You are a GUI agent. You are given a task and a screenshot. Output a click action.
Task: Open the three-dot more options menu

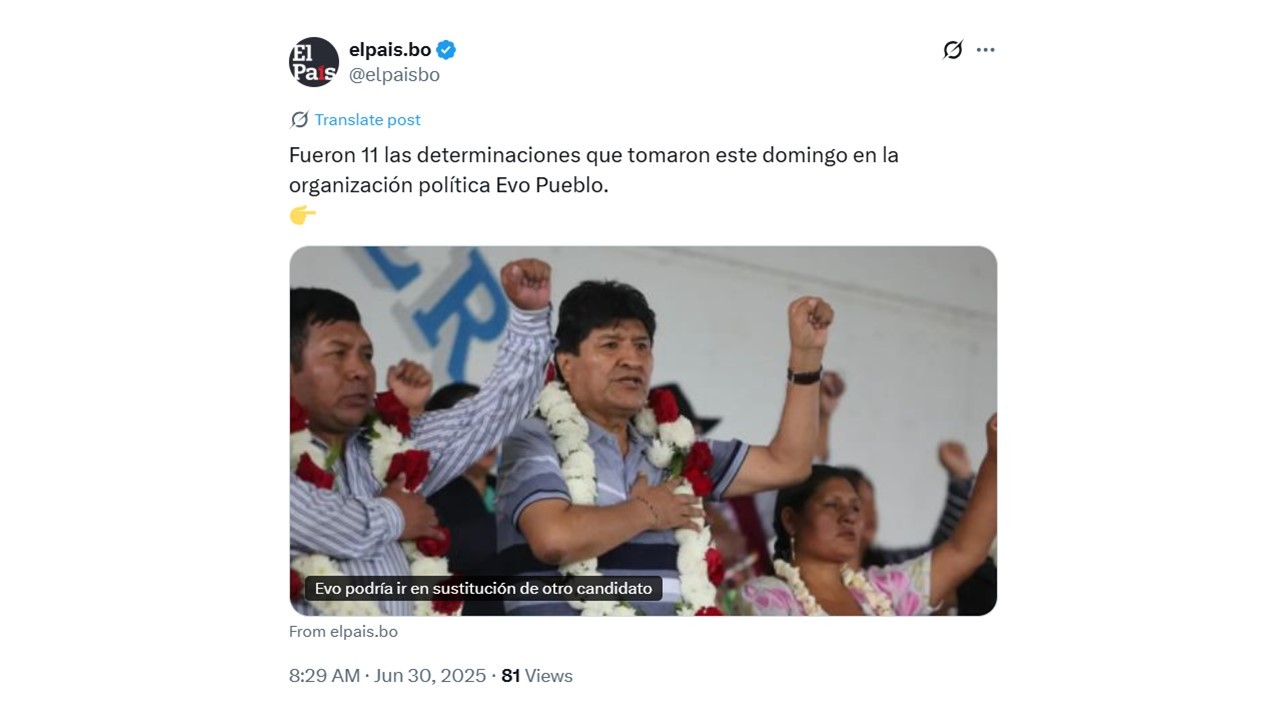(986, 50)
